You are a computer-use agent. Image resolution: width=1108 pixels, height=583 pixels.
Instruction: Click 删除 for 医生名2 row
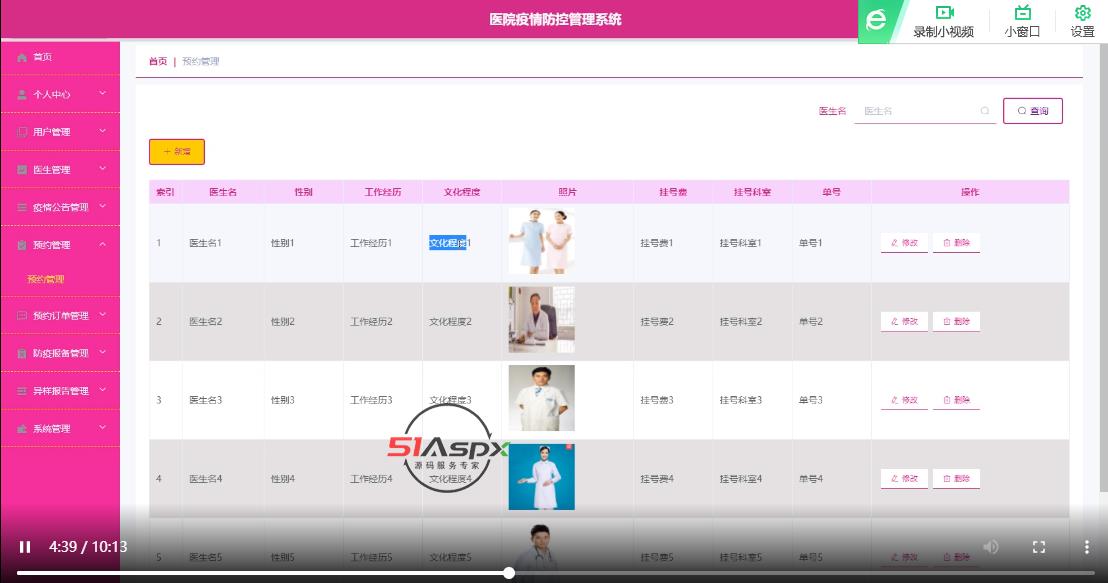[956, 322]
